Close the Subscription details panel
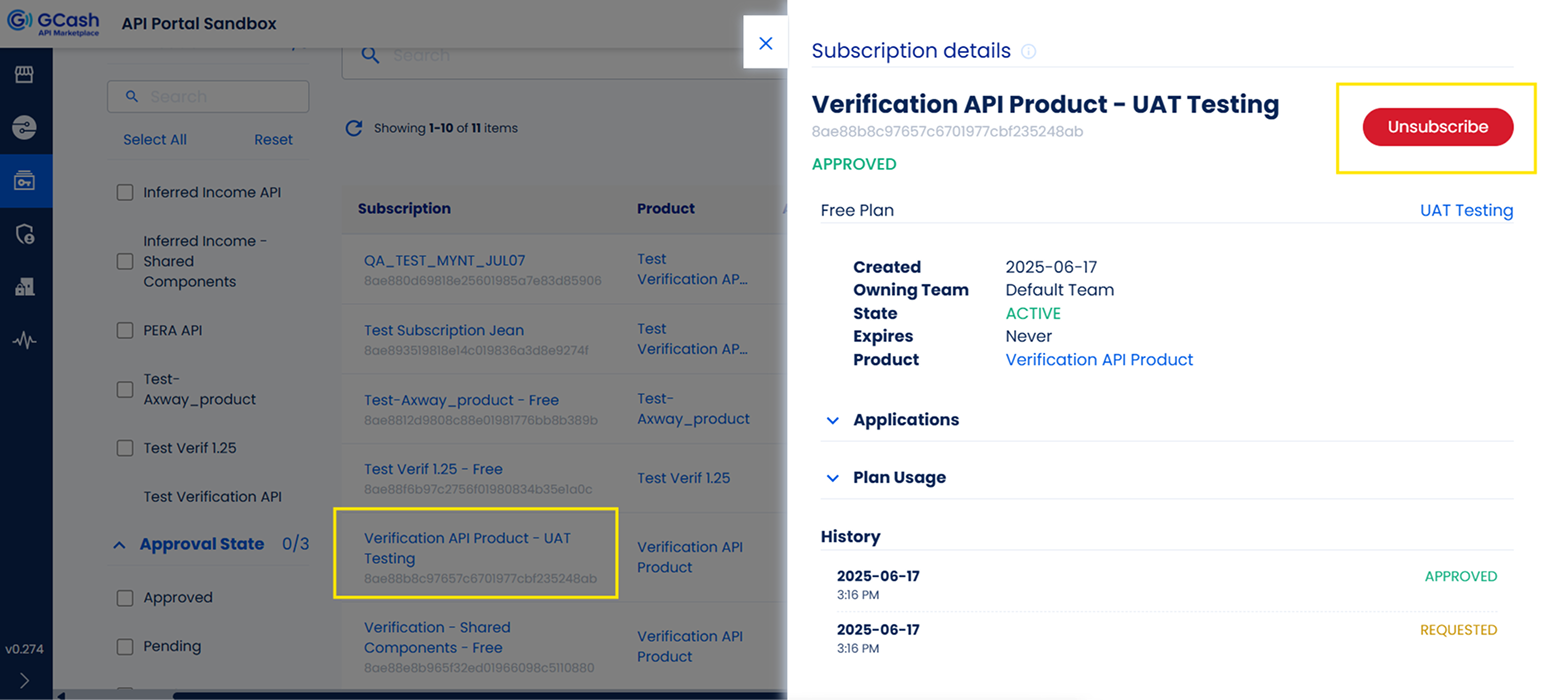Image resolution: width=1552 pixels, height=700 pixels. tap(766, 43)
